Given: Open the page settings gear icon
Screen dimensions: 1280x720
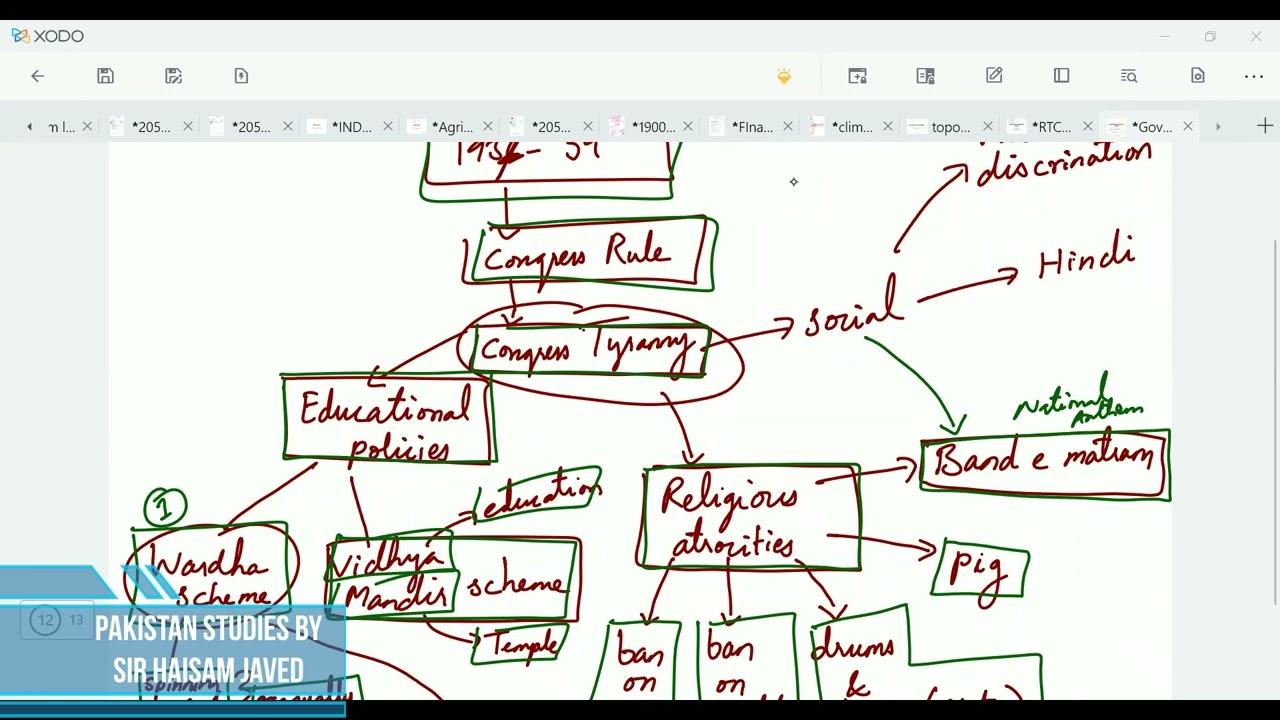Looking at the screenshot, I should tap(1198, 76).
